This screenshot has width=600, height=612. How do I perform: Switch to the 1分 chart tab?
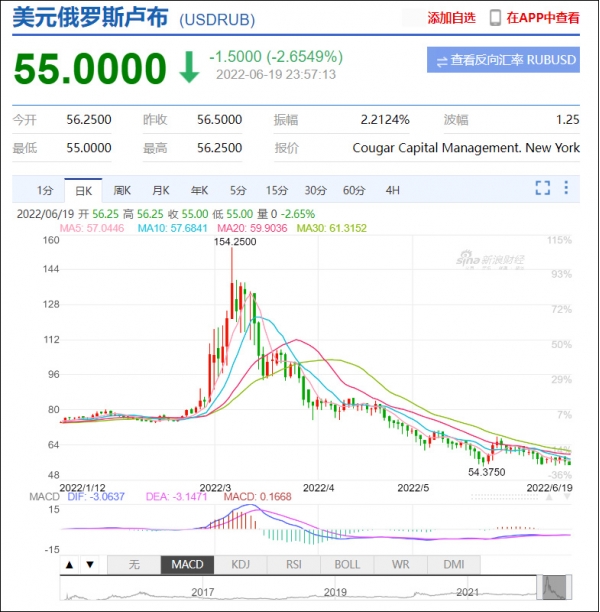(x=45, y=190)
